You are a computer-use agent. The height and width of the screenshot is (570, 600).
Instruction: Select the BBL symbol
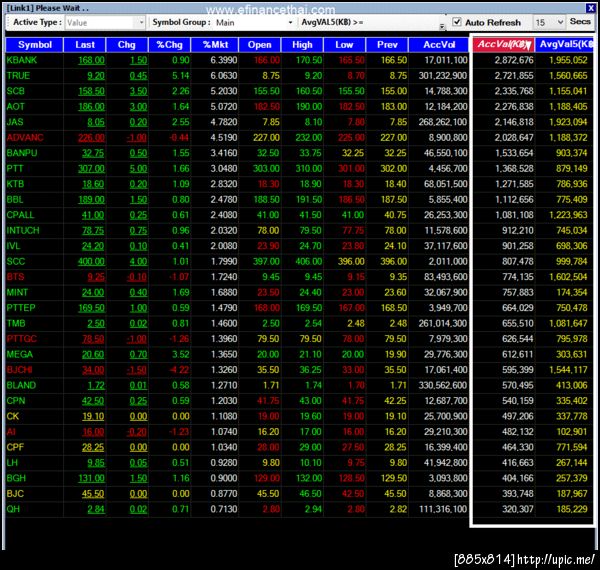15,200
